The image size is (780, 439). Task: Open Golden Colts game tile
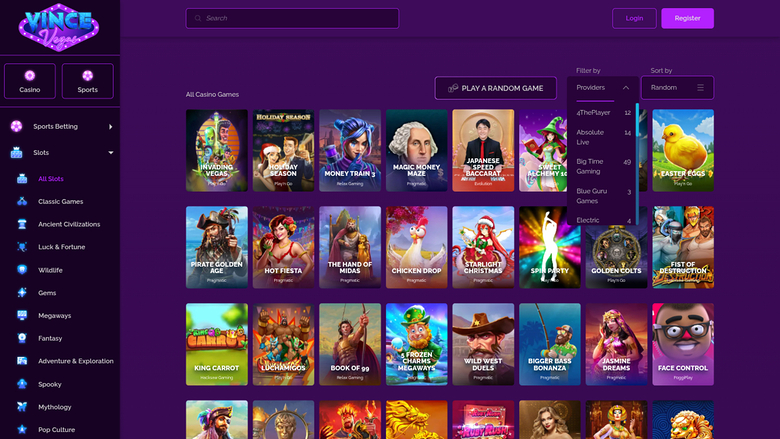click(x=616, y=257)
